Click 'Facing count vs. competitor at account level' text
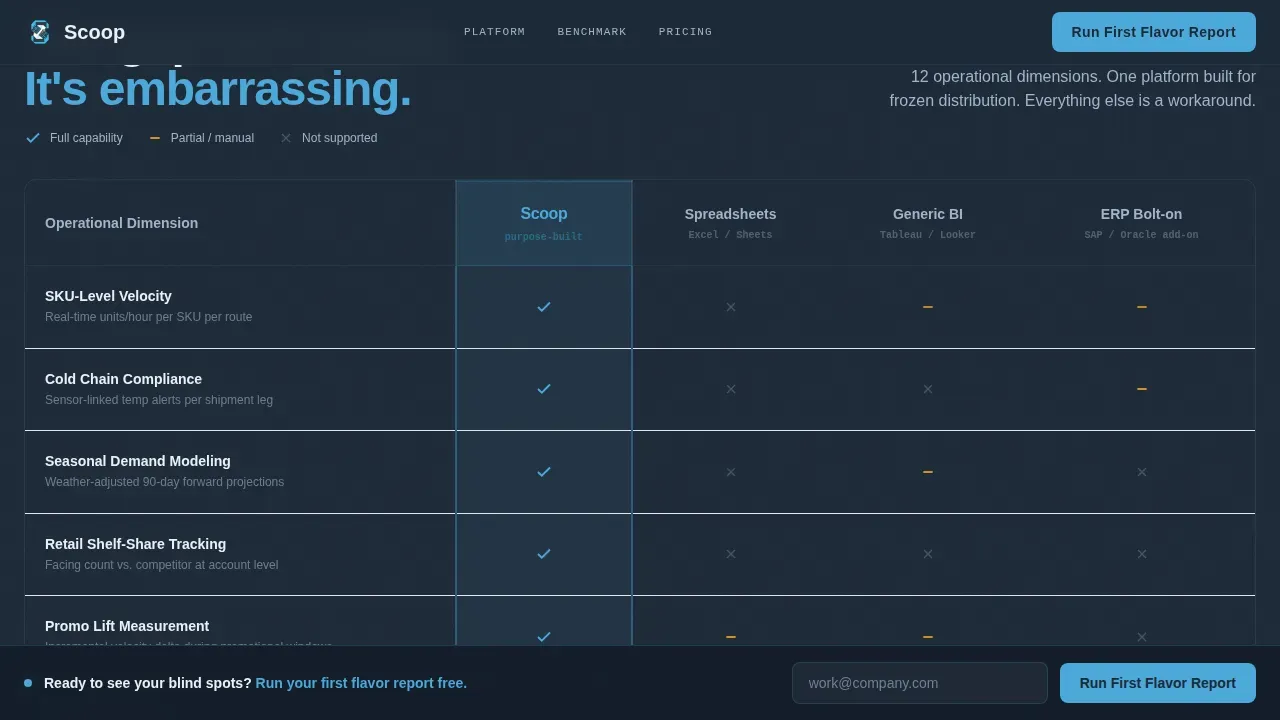 (161, 565)
